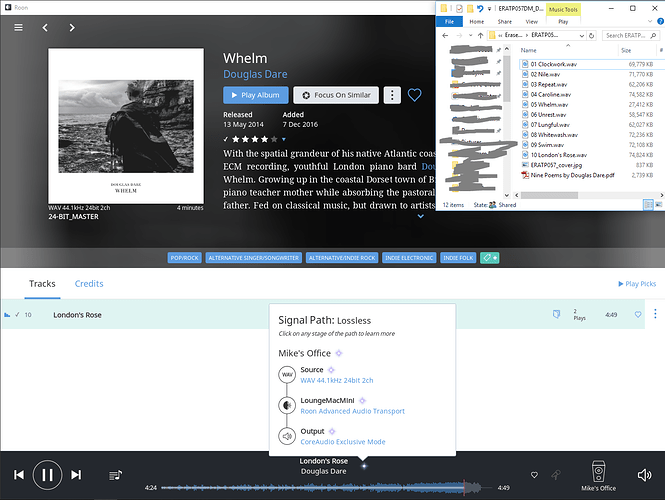Click the Play Picks link

point(637,284)
